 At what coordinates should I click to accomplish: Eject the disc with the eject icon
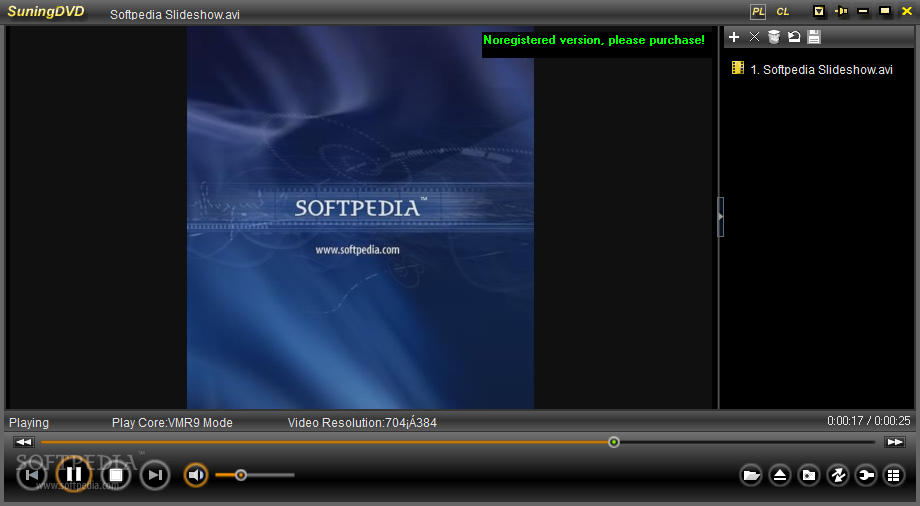[x=780, y=475]
